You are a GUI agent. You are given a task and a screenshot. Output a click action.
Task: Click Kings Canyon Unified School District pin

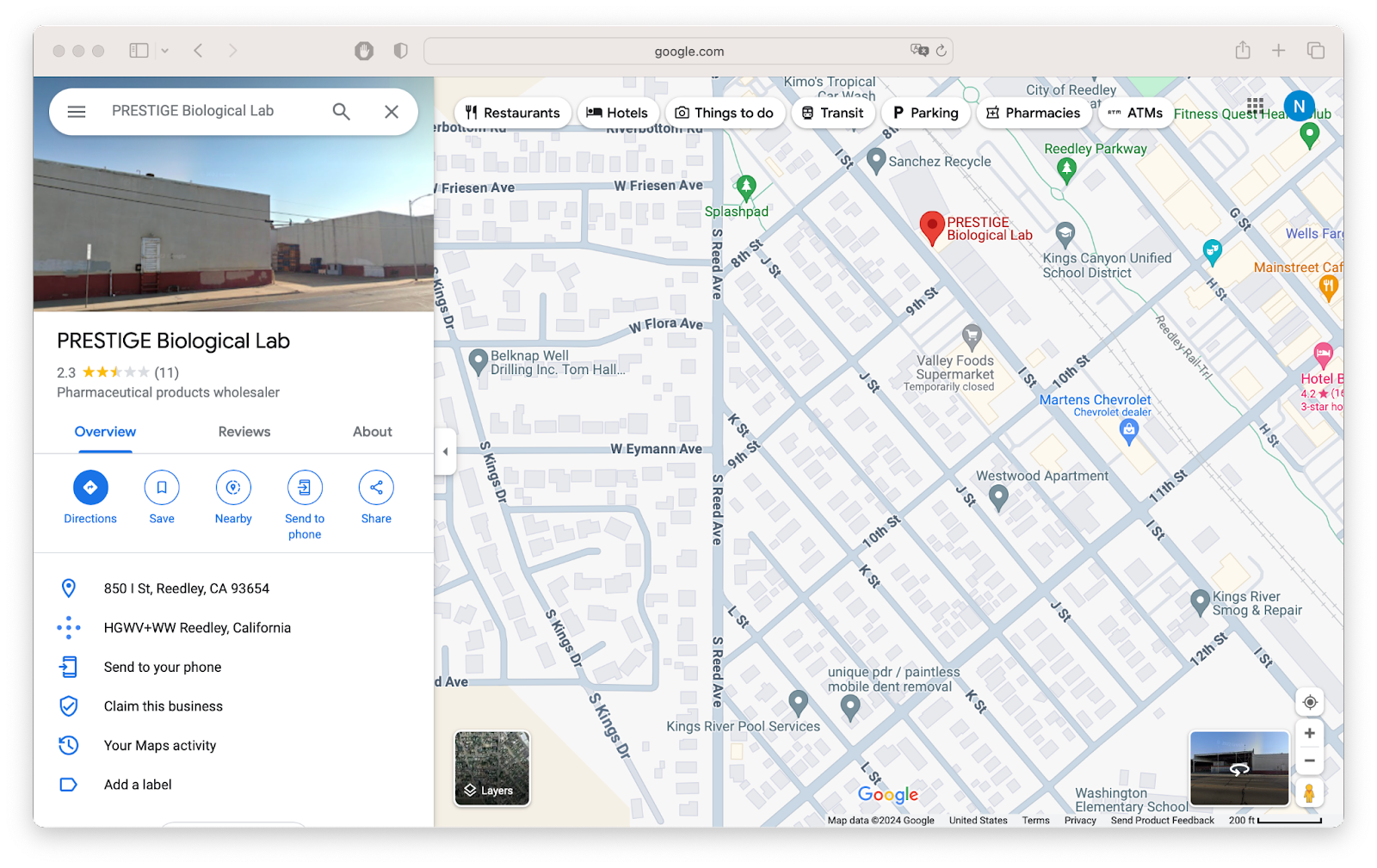(x=1065, y=235)
